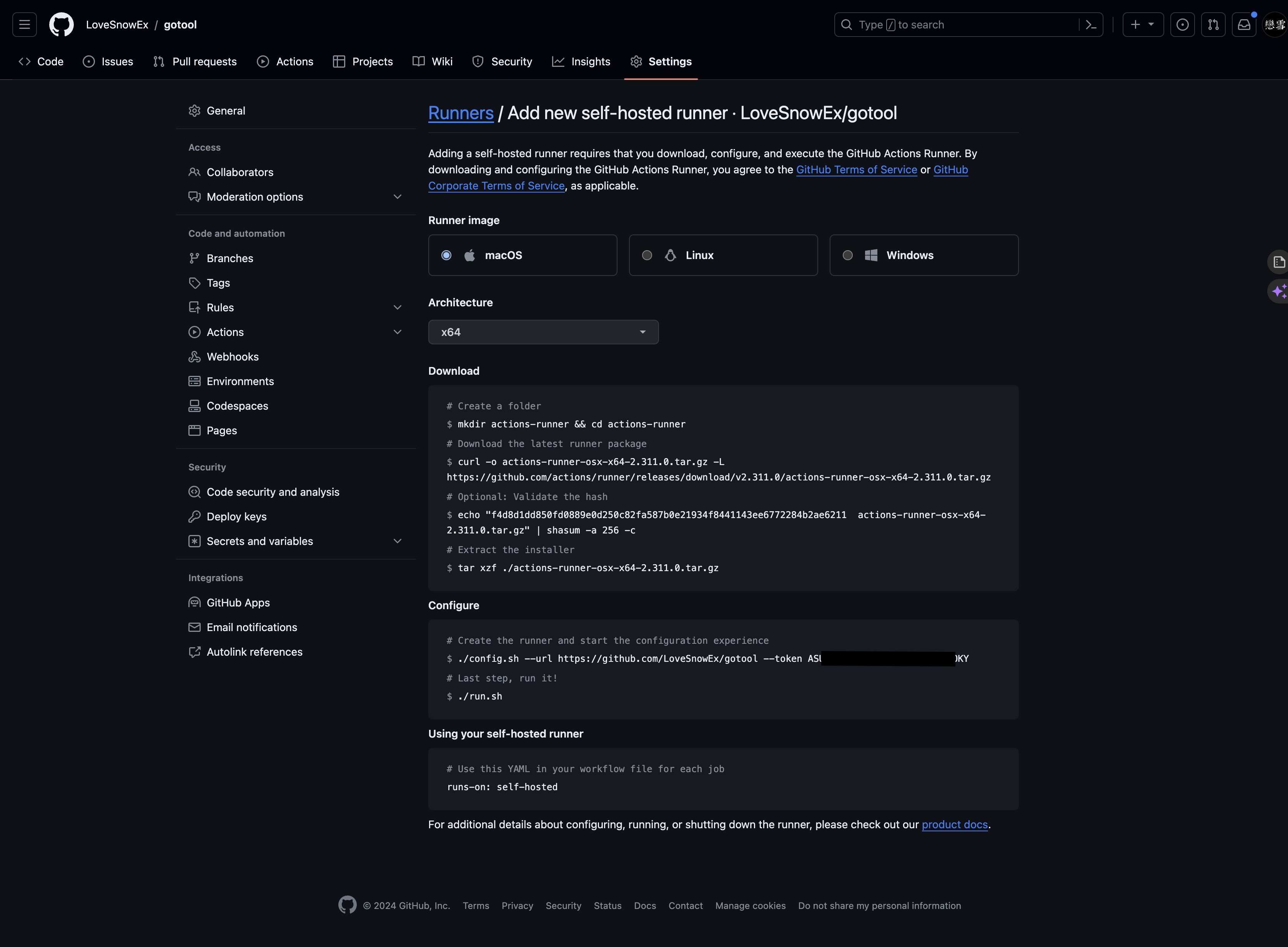Image resolution: width=1288 pixels, height=947 pixels.
Task: Click the Copilot sparkle icon on right edge
Action: tap(1279, 292)
